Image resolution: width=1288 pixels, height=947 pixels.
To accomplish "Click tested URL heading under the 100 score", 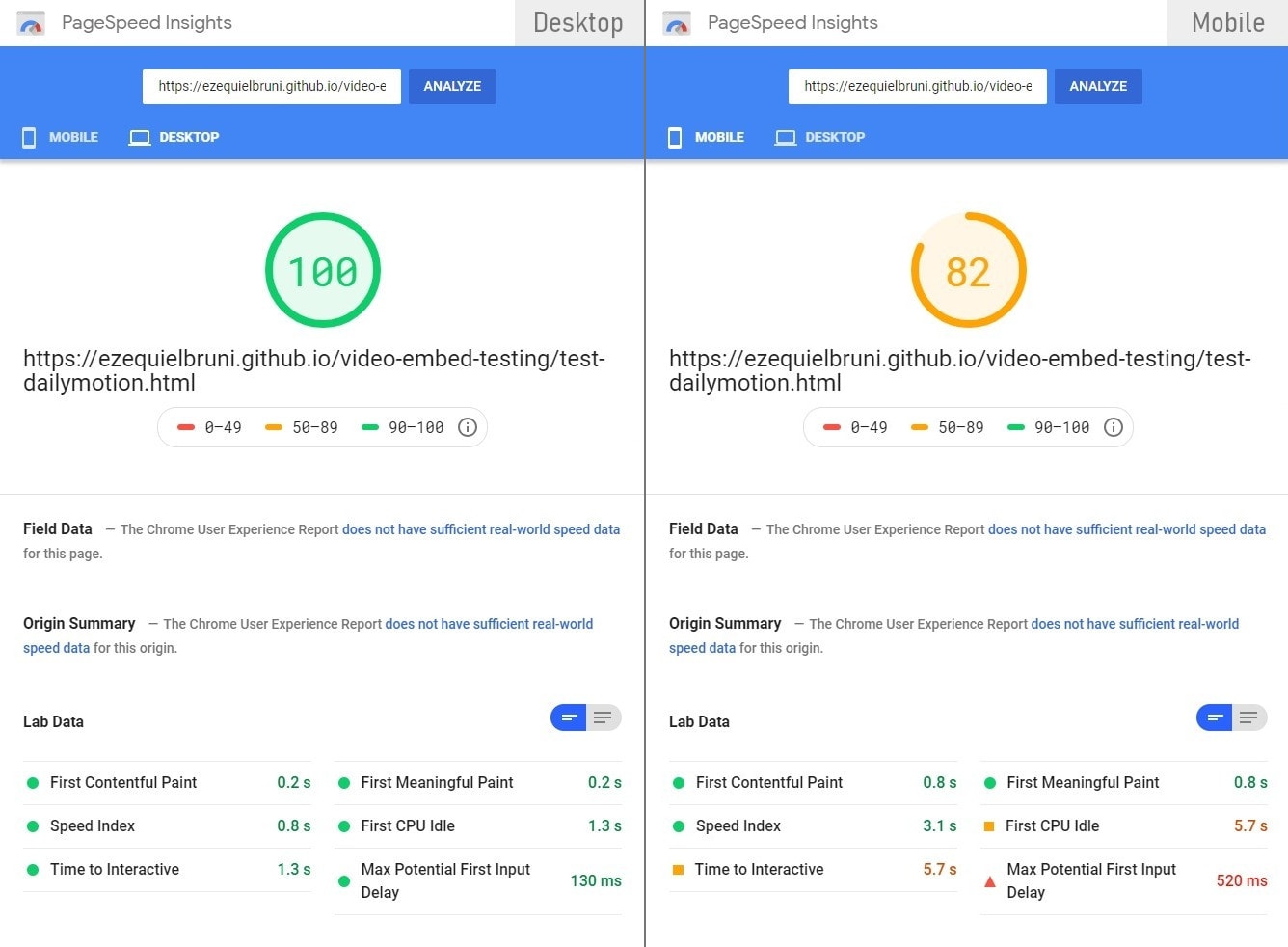I will pyautogui.click(x=314, y=371).
